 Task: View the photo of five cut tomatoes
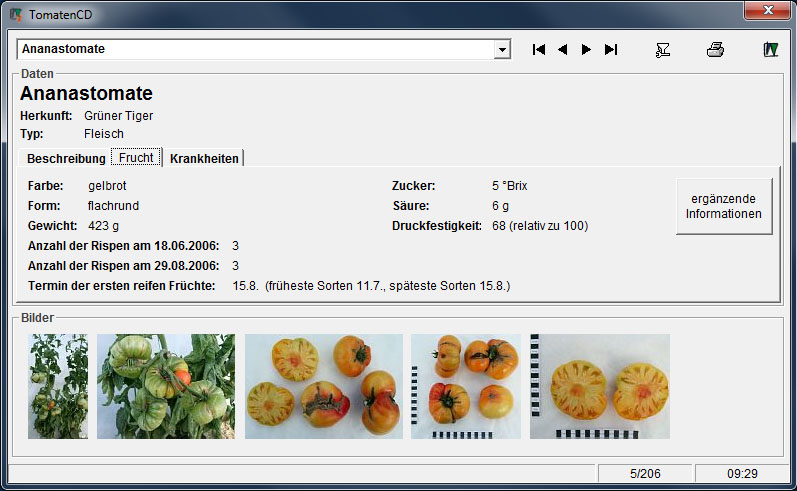[323, 386]
